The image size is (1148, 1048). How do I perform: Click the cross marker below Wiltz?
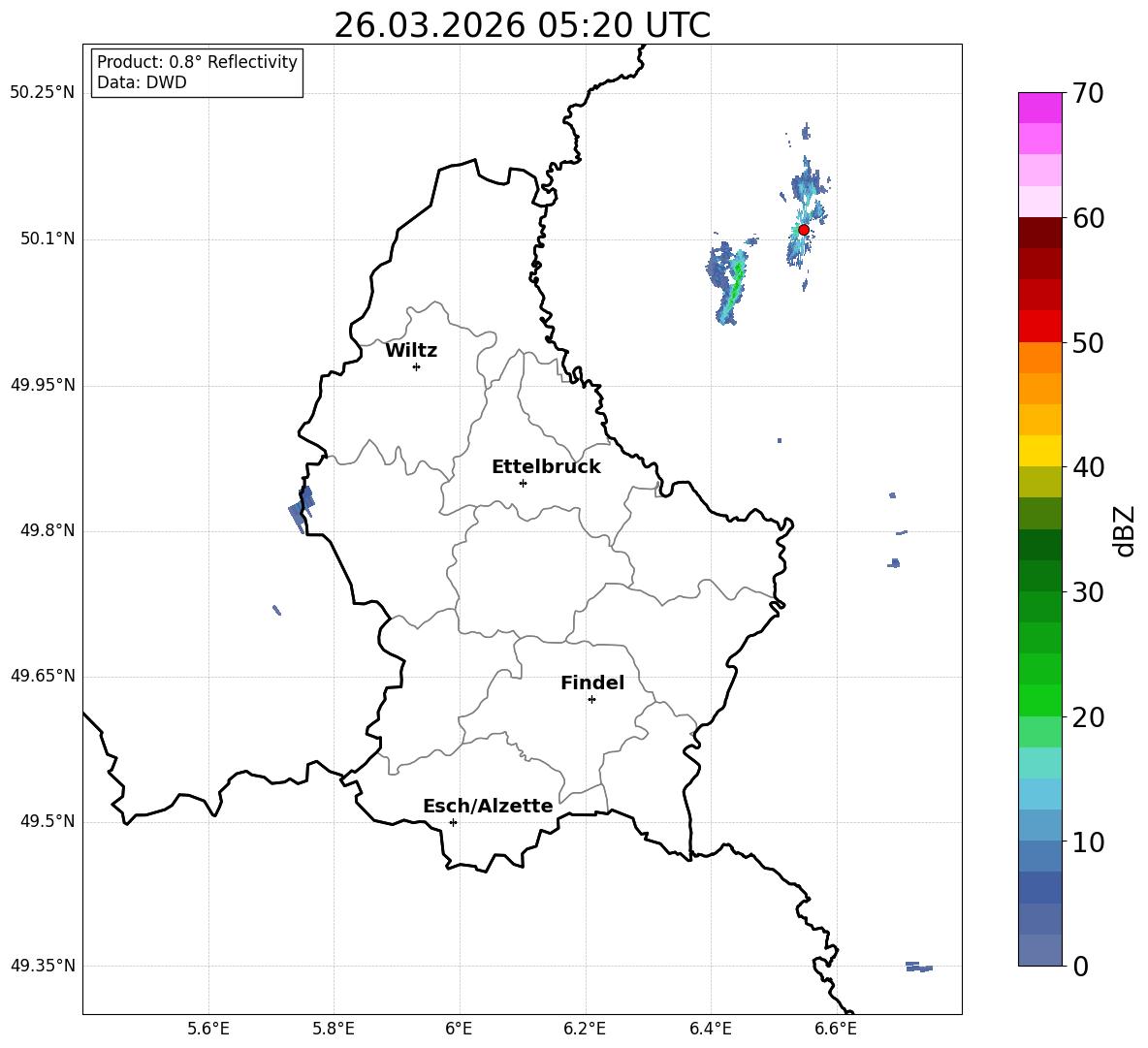(416, 366)
